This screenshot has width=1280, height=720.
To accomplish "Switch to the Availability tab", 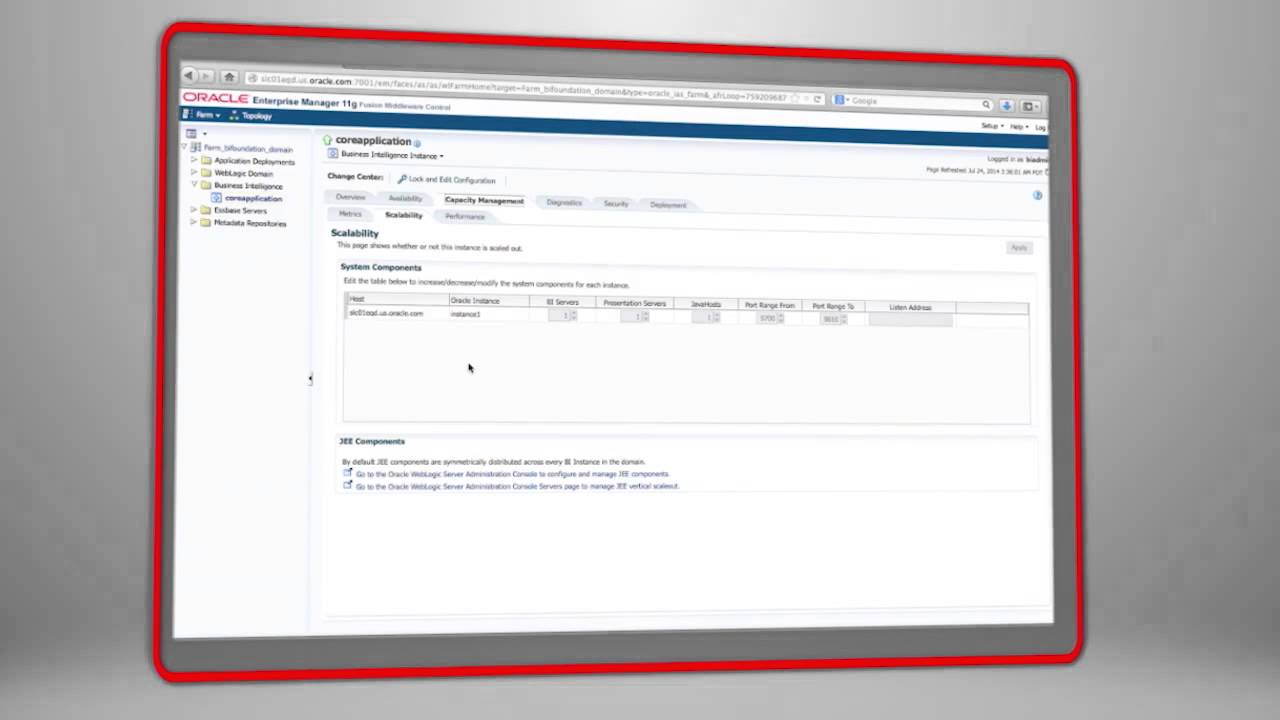I will click(405, 198).
